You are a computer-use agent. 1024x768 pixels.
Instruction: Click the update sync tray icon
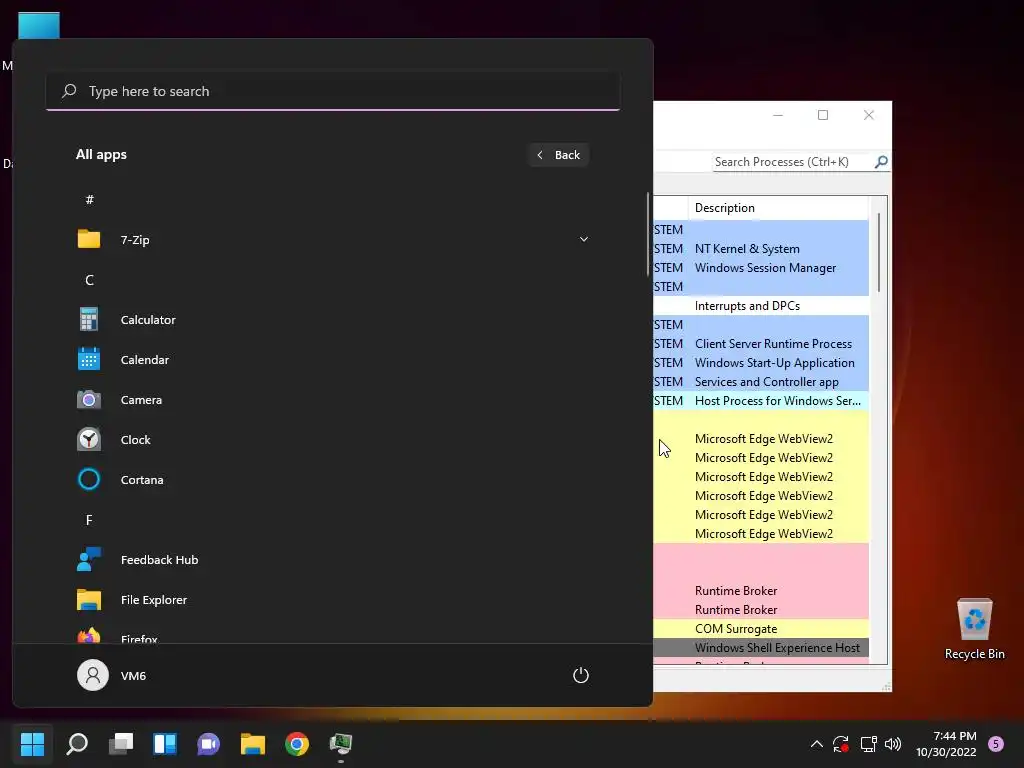pos(840,744)
